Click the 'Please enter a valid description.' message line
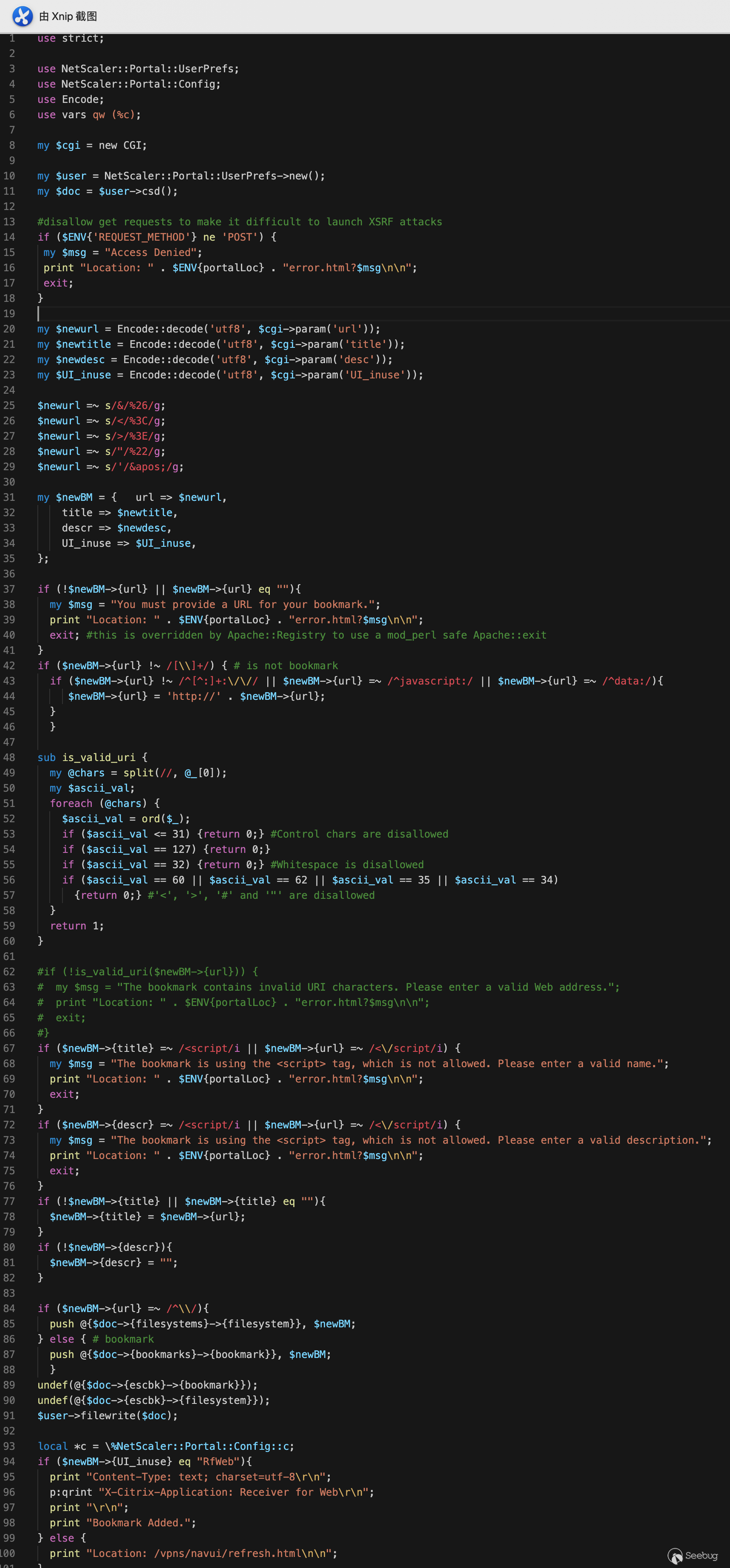Viewport: 730px width, 1568px height. click(x=381, y=1140)
